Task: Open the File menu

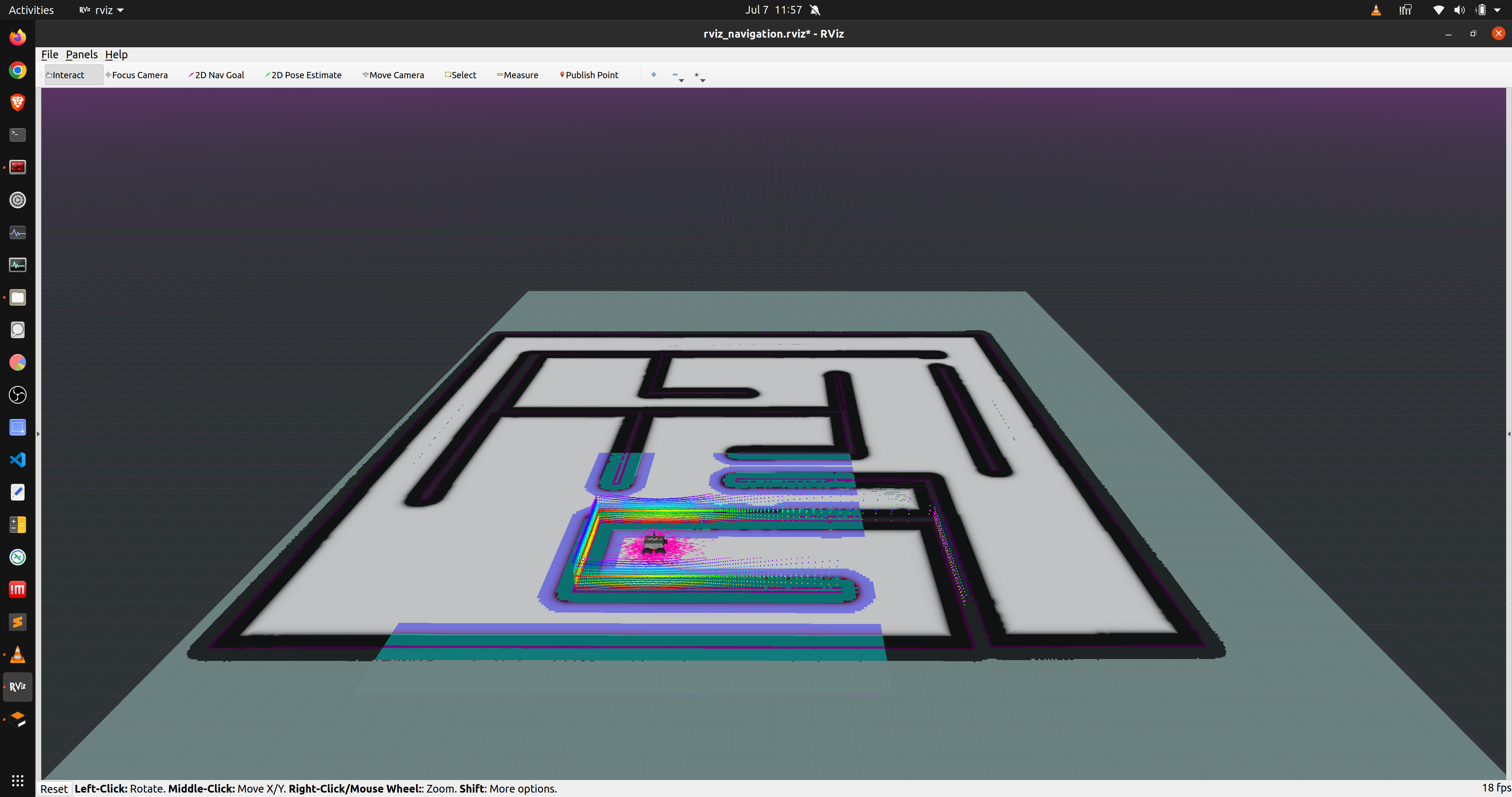Action: click(x=49, y=55)
